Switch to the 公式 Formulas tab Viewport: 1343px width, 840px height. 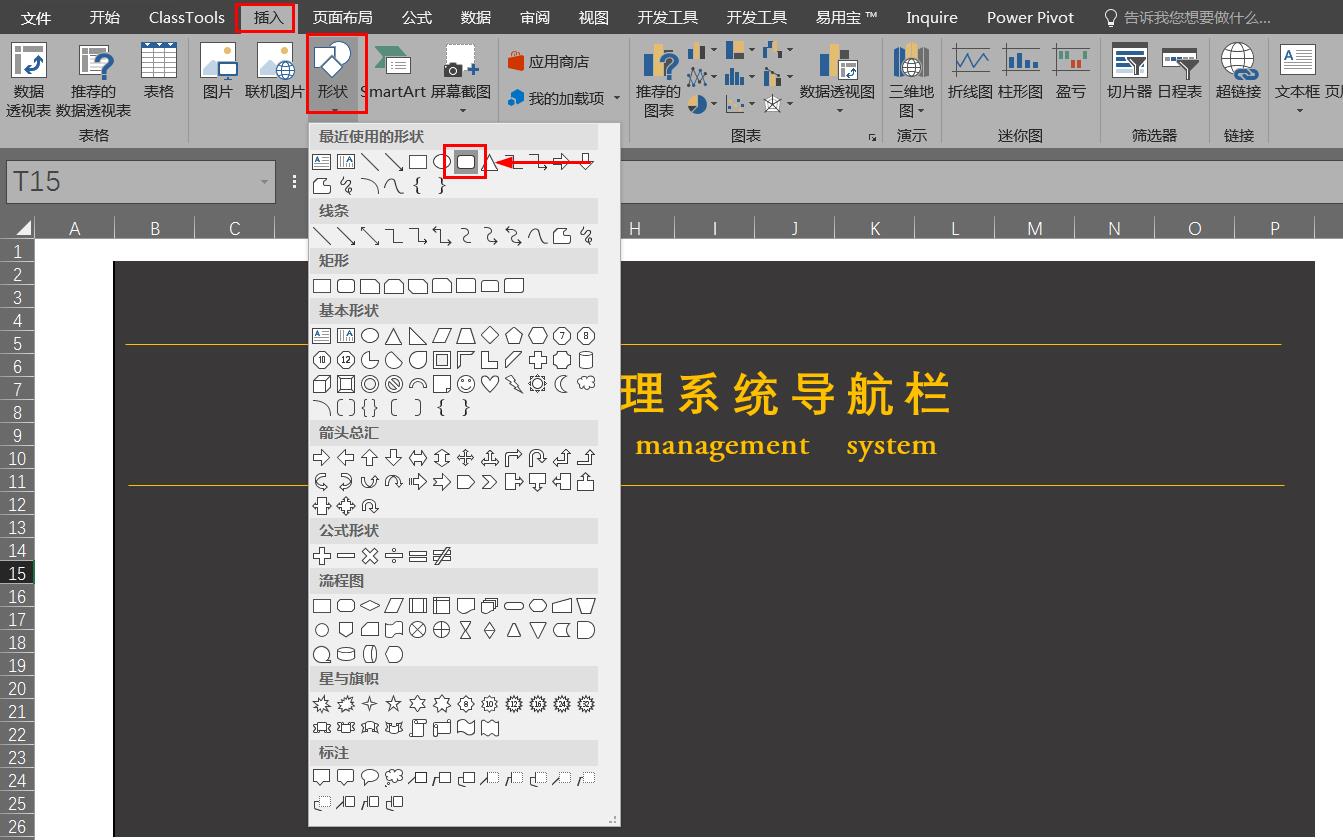[x=417, y=18]
